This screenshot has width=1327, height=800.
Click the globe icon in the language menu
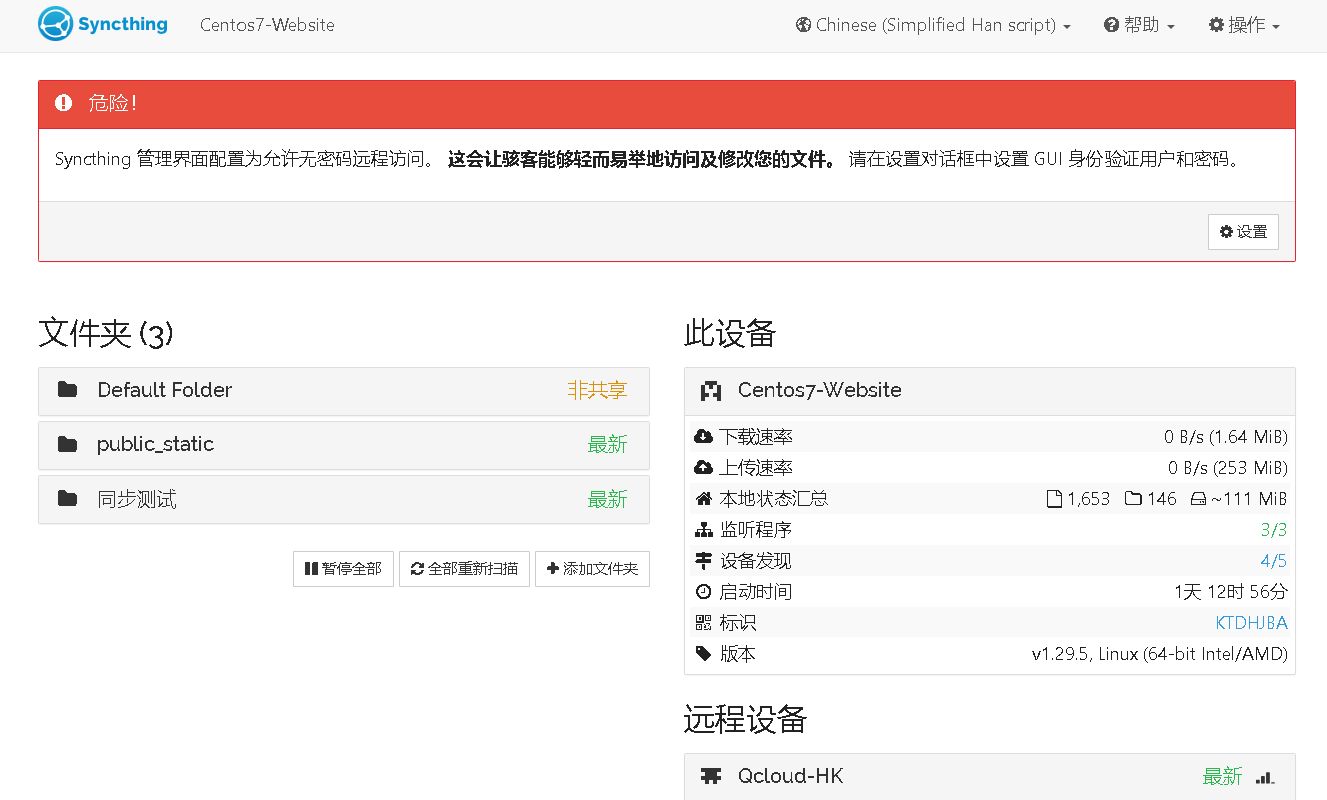[x=803, y=25]
